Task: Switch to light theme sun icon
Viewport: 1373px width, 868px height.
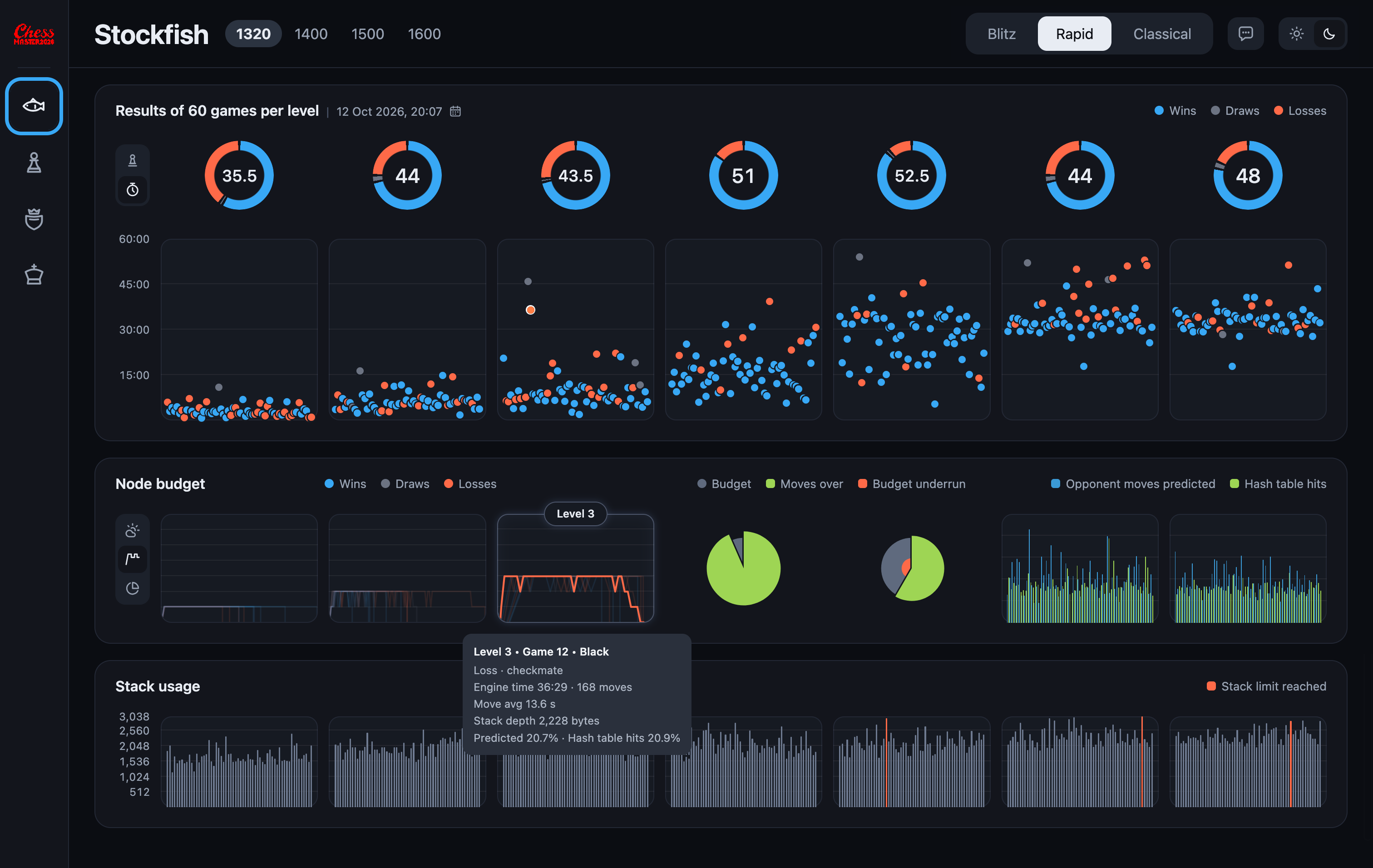Action: click(x=1296, y=34)
